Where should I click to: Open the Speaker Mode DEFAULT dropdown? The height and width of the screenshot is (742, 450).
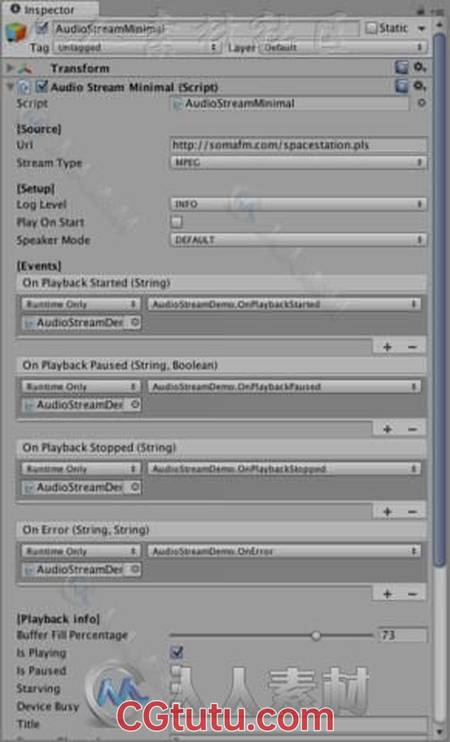click(298, 240)
